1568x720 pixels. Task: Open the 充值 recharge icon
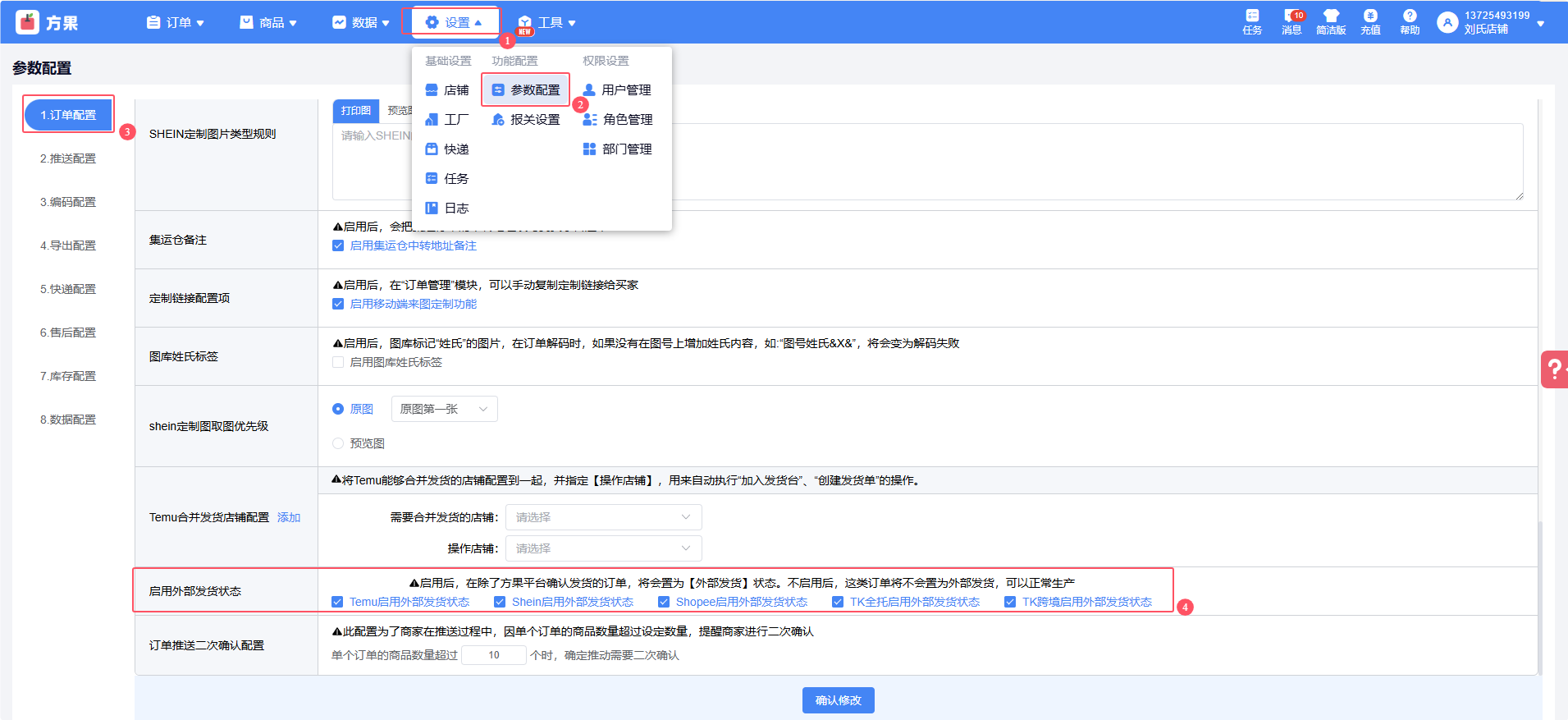[x=1370, y=21]
